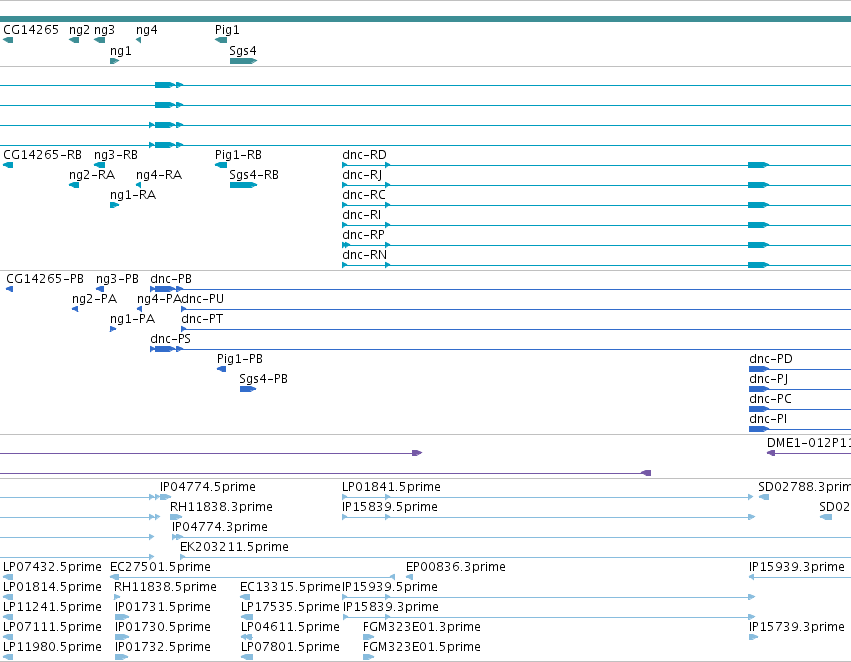This screenshot has width=851, height=662.
Task: Click the LP17535.5prime EST label
Action: pos(290,607)
